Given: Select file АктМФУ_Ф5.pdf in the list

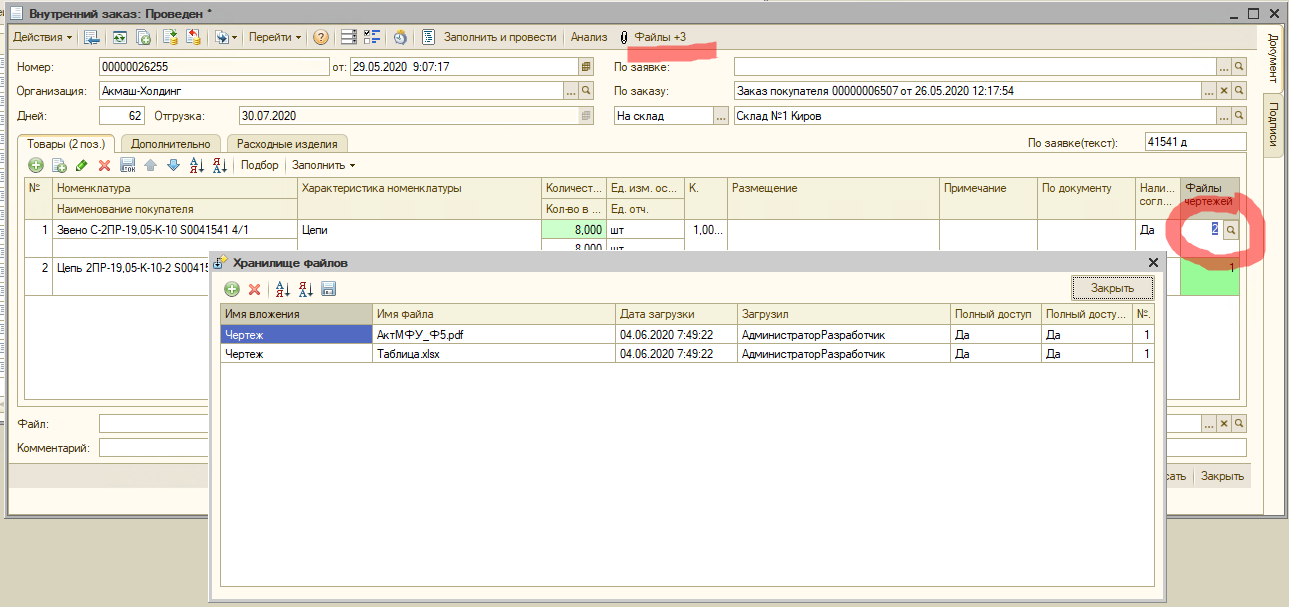Looking at the screenshot, I should pos(494,335).
